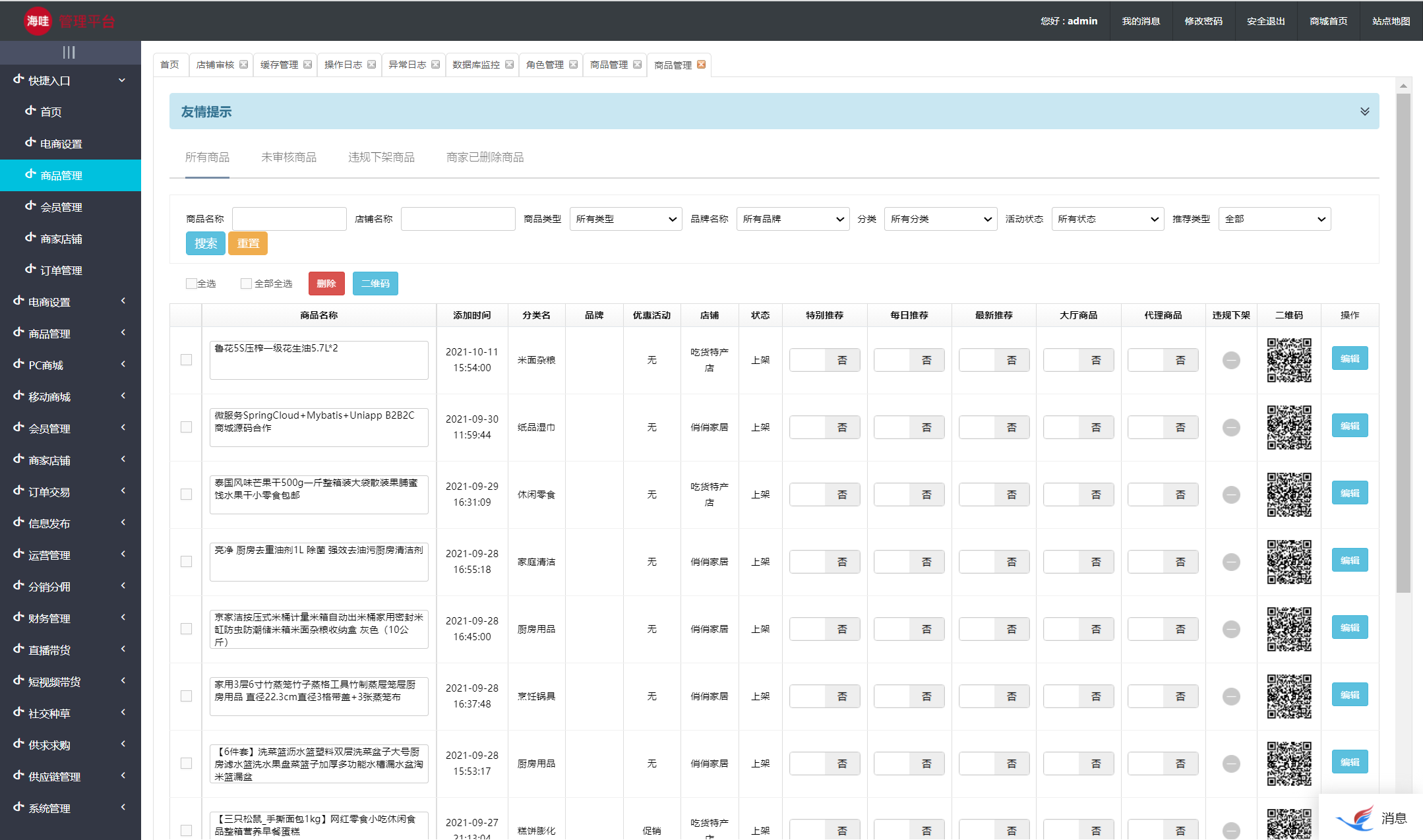Close the 角色管理 tab
This screenshot has height=840, width=1423.
click(x=574, y=65)
